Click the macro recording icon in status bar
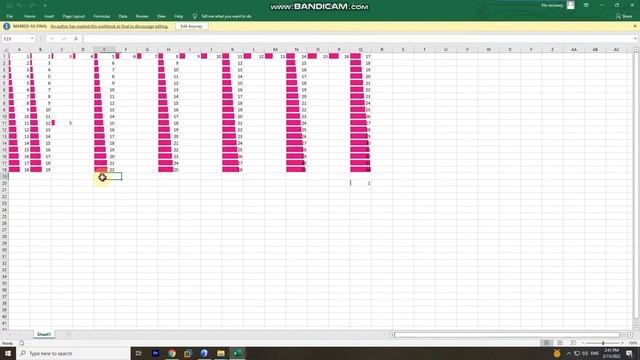The height and width of the screenshot is (360, 640). pyautogui.click(x=22, y=343)
